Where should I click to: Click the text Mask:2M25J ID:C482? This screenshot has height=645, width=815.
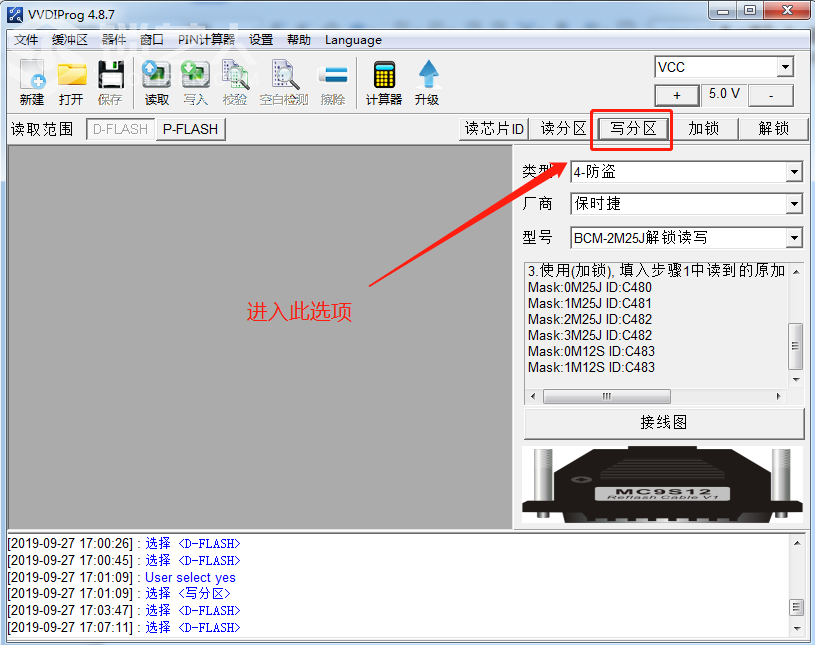coord(589,319)
